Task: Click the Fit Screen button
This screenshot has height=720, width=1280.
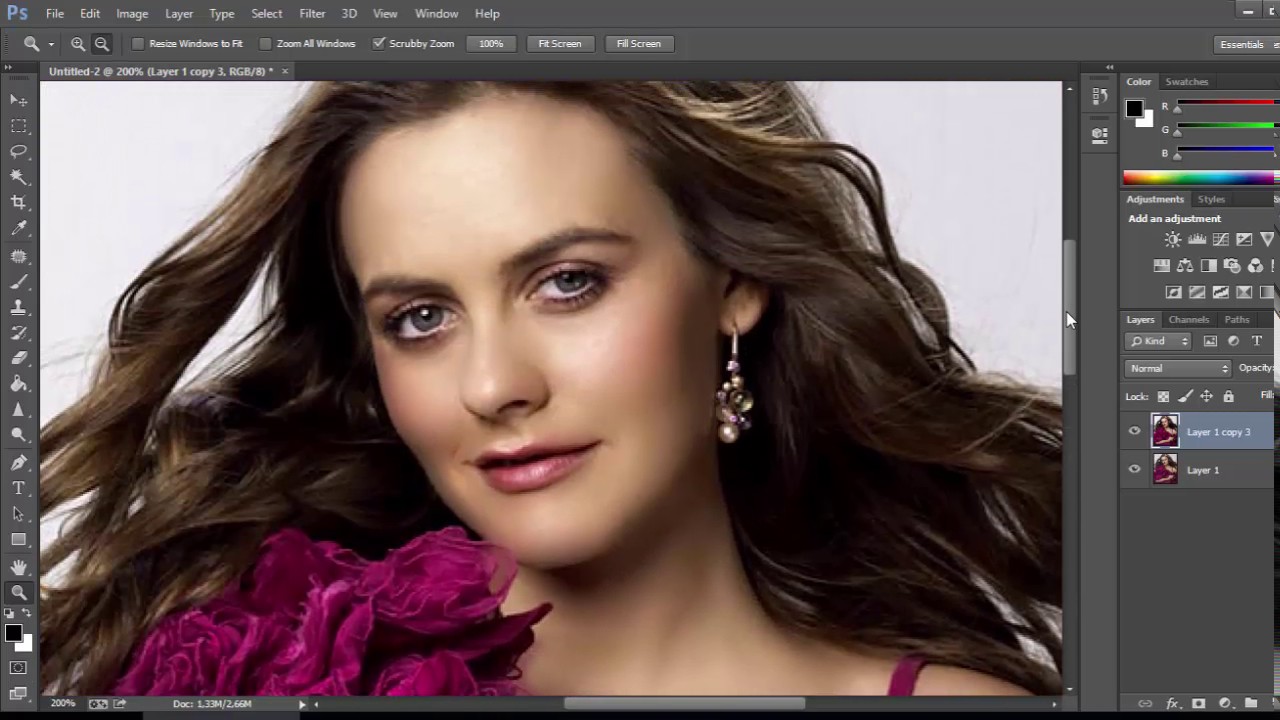Action: pyautogui.click(x=559, y=44)
